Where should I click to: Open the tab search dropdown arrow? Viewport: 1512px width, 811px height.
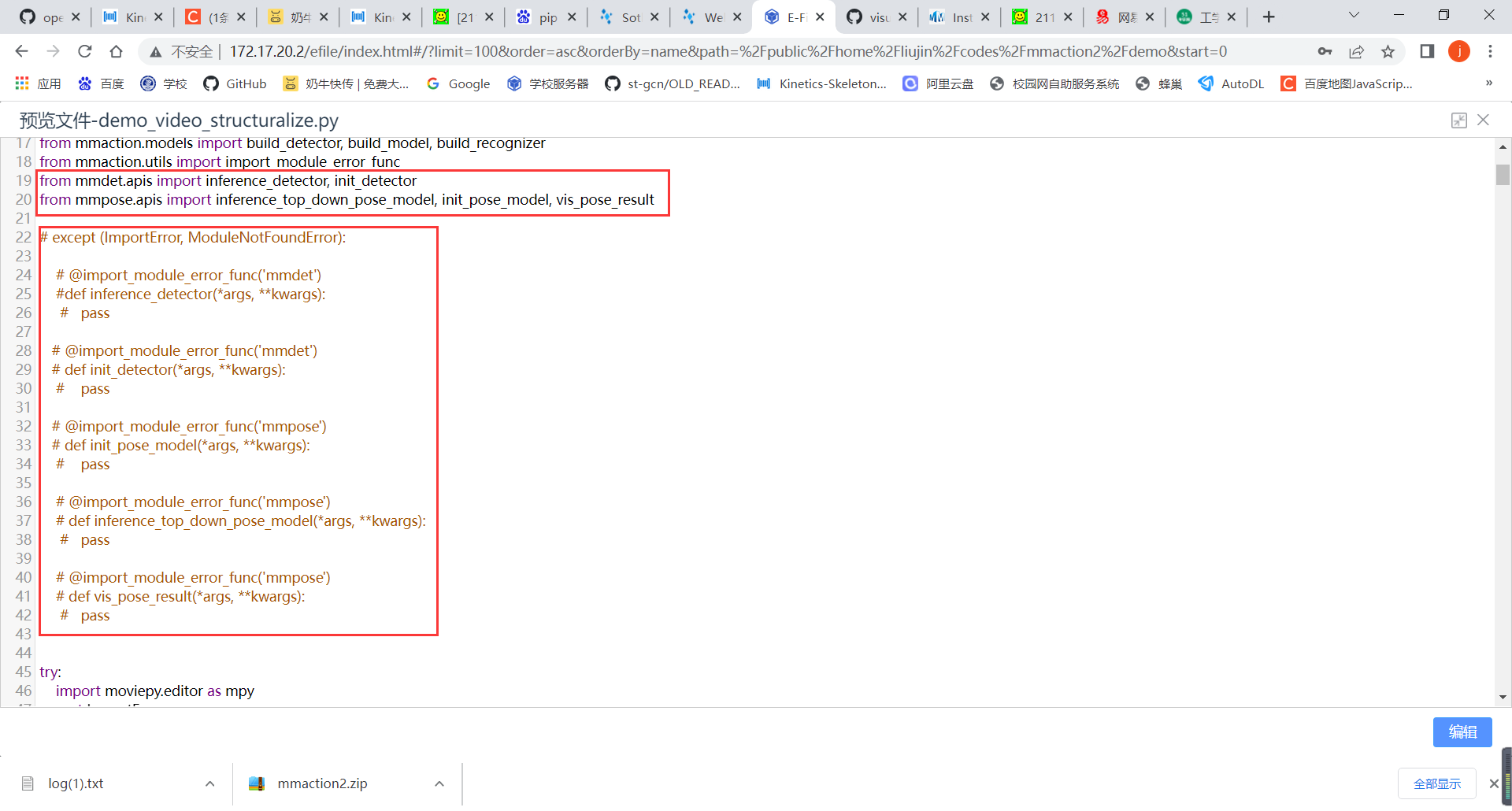coord(1353,16)
